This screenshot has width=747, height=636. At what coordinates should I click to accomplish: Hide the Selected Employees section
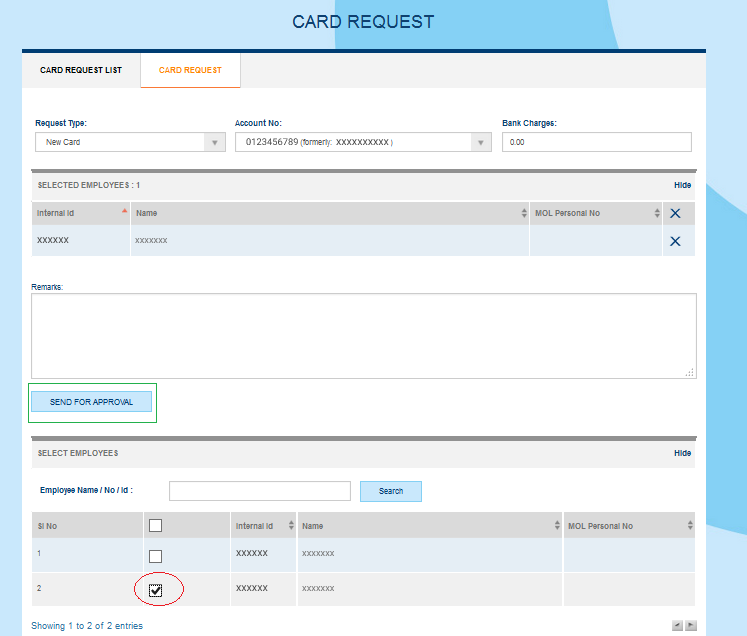coord(682,185)
